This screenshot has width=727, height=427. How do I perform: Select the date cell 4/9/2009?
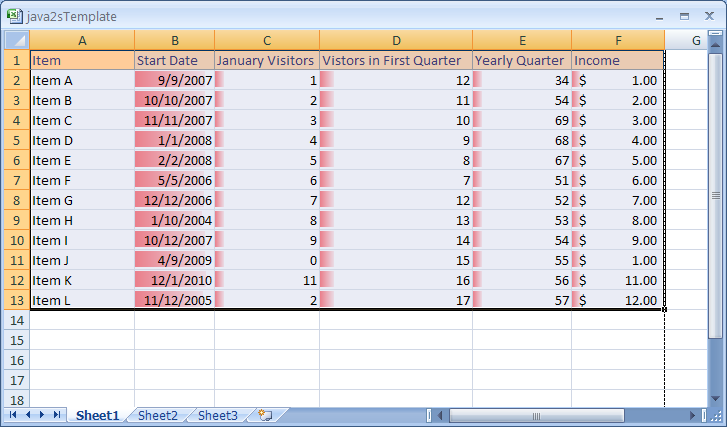pos(175,260)
